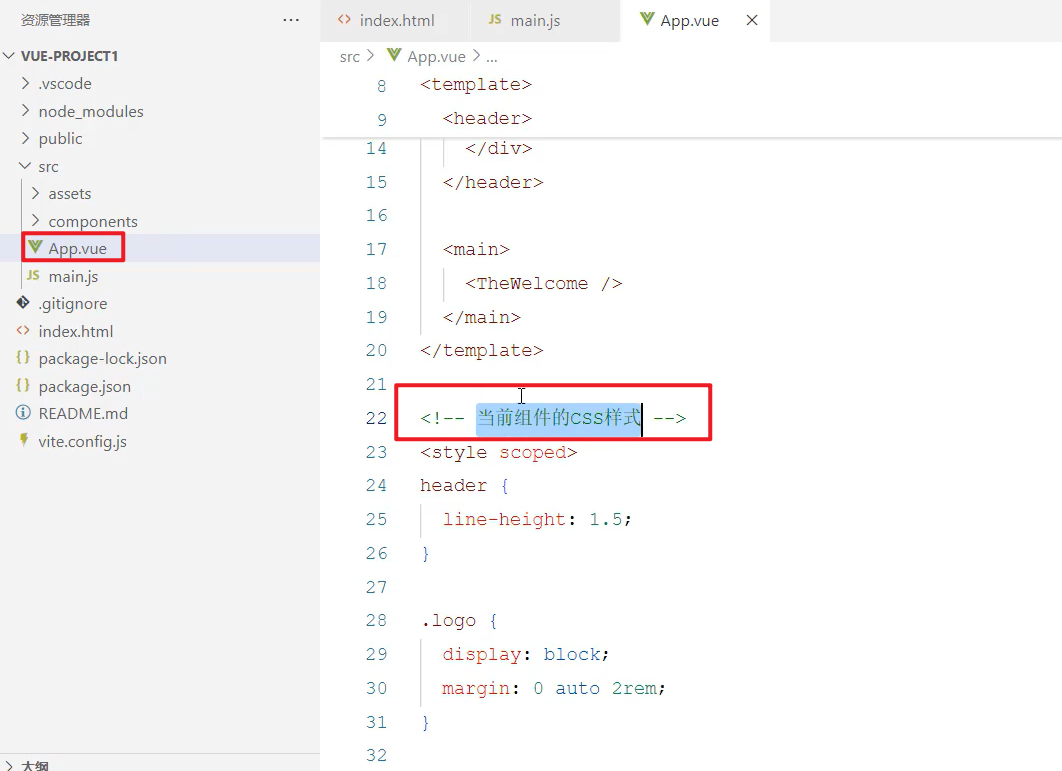Click the JS icon on the main.js tab

point(495,20)
